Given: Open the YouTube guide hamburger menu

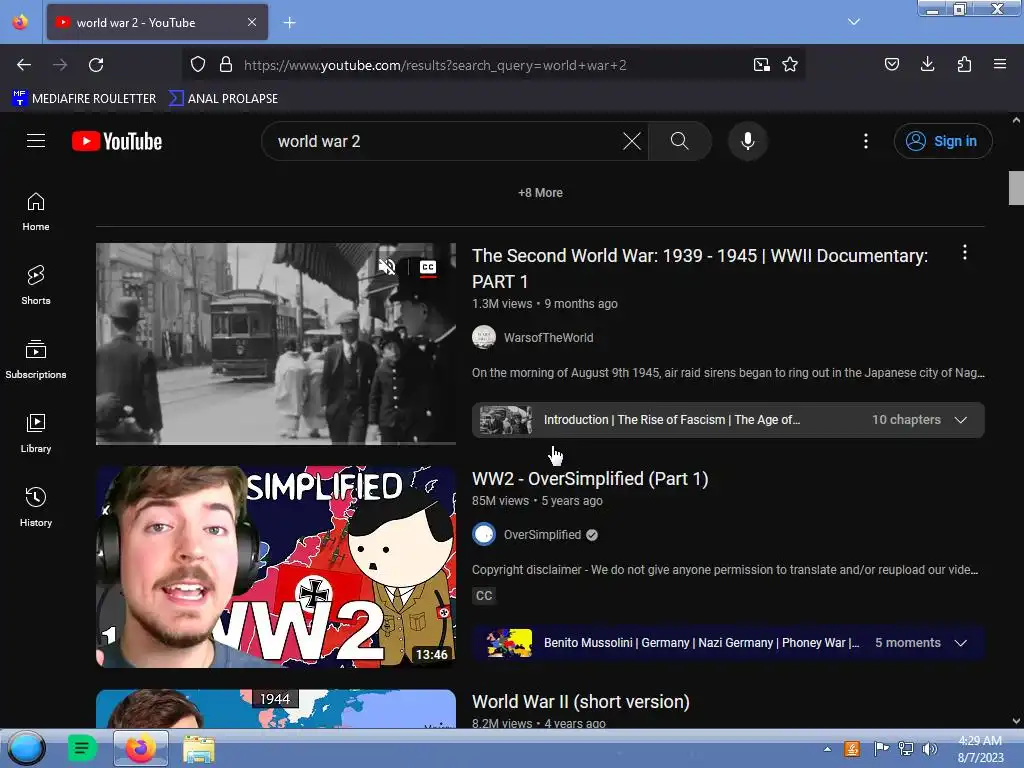Looking at the screenshot, I should [36, 141].
